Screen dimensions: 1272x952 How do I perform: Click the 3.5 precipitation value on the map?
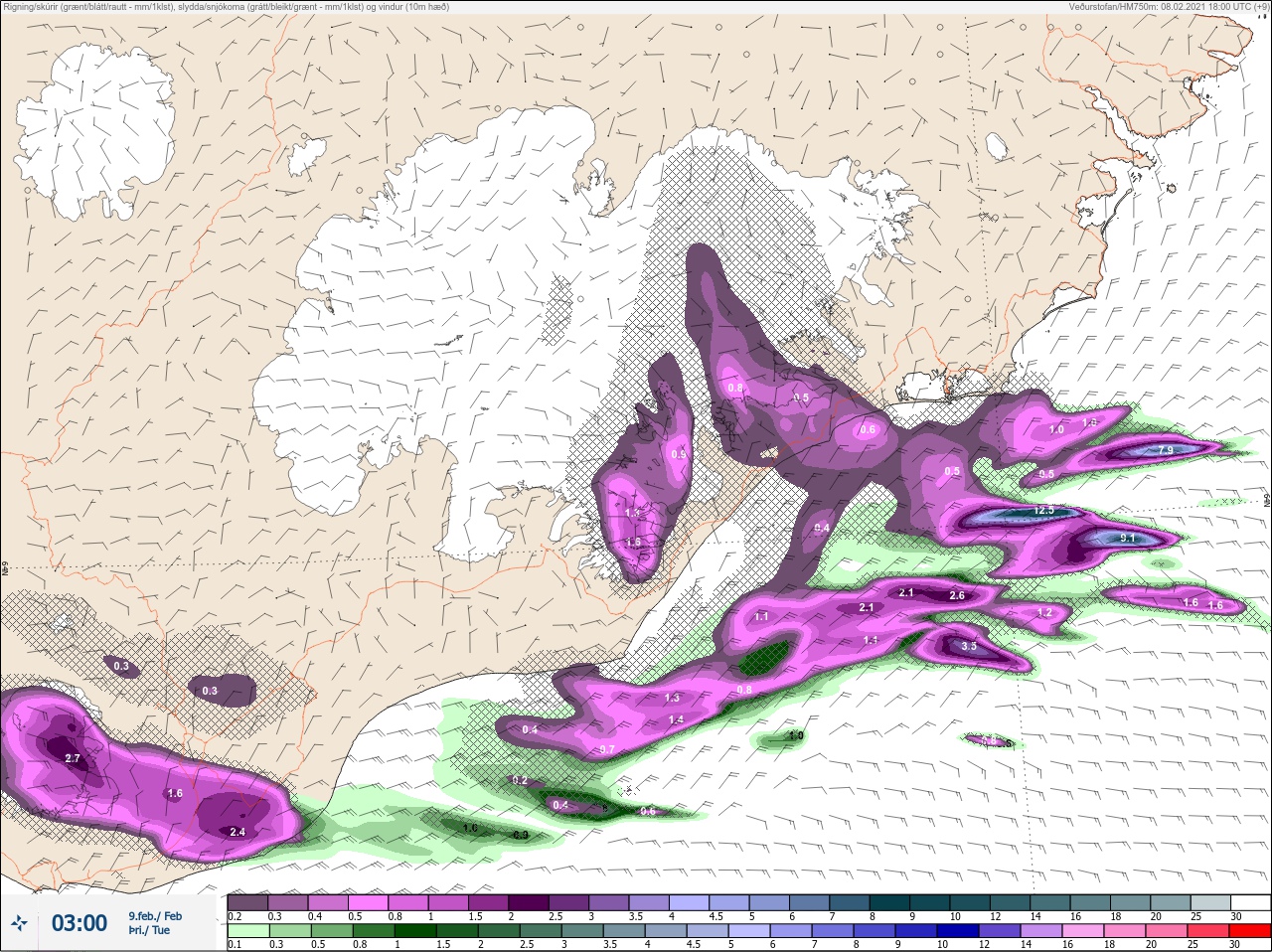click(970, 646)
